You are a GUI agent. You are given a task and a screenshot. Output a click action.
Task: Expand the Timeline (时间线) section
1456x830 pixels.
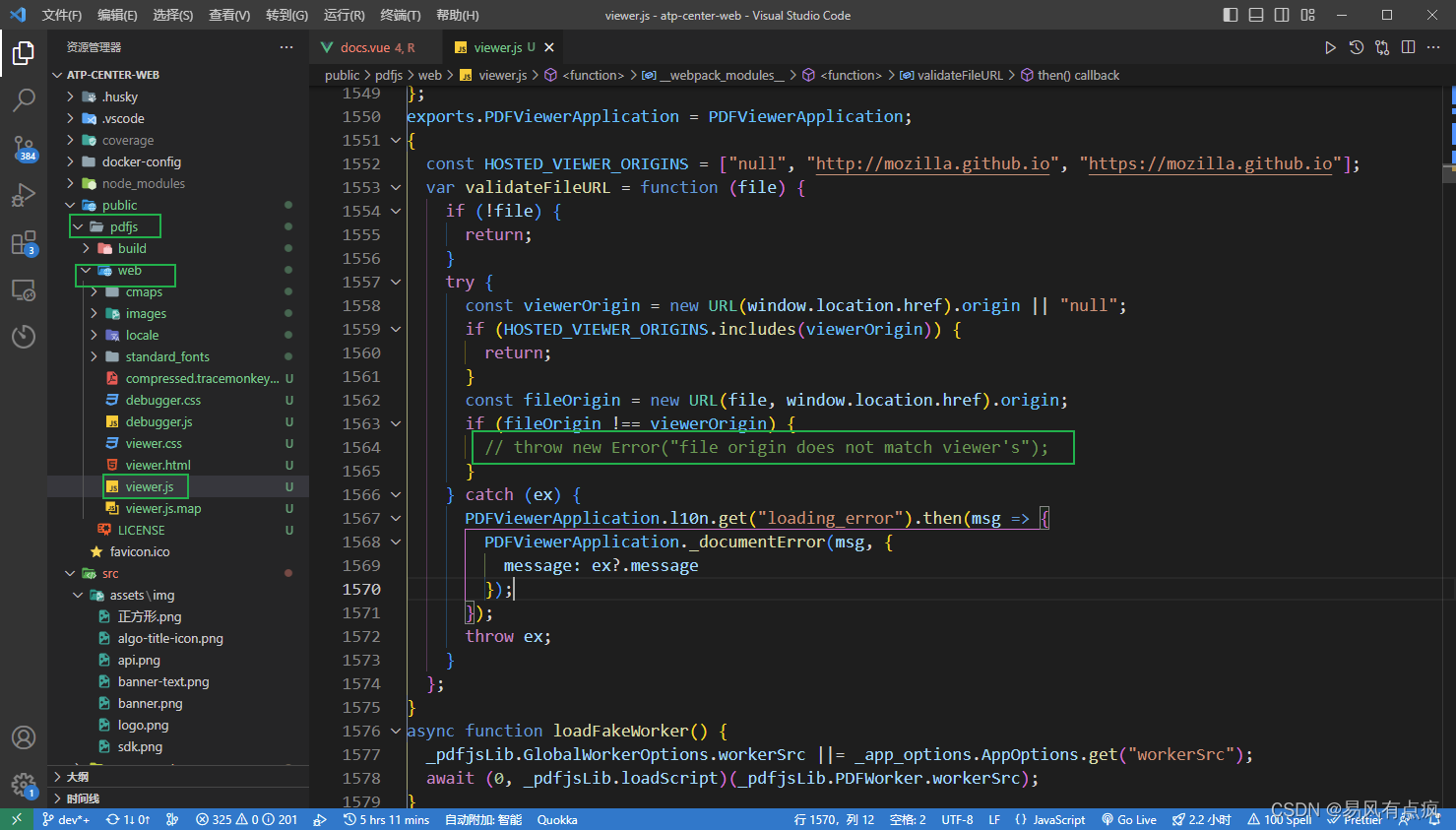tap(177, 798)
